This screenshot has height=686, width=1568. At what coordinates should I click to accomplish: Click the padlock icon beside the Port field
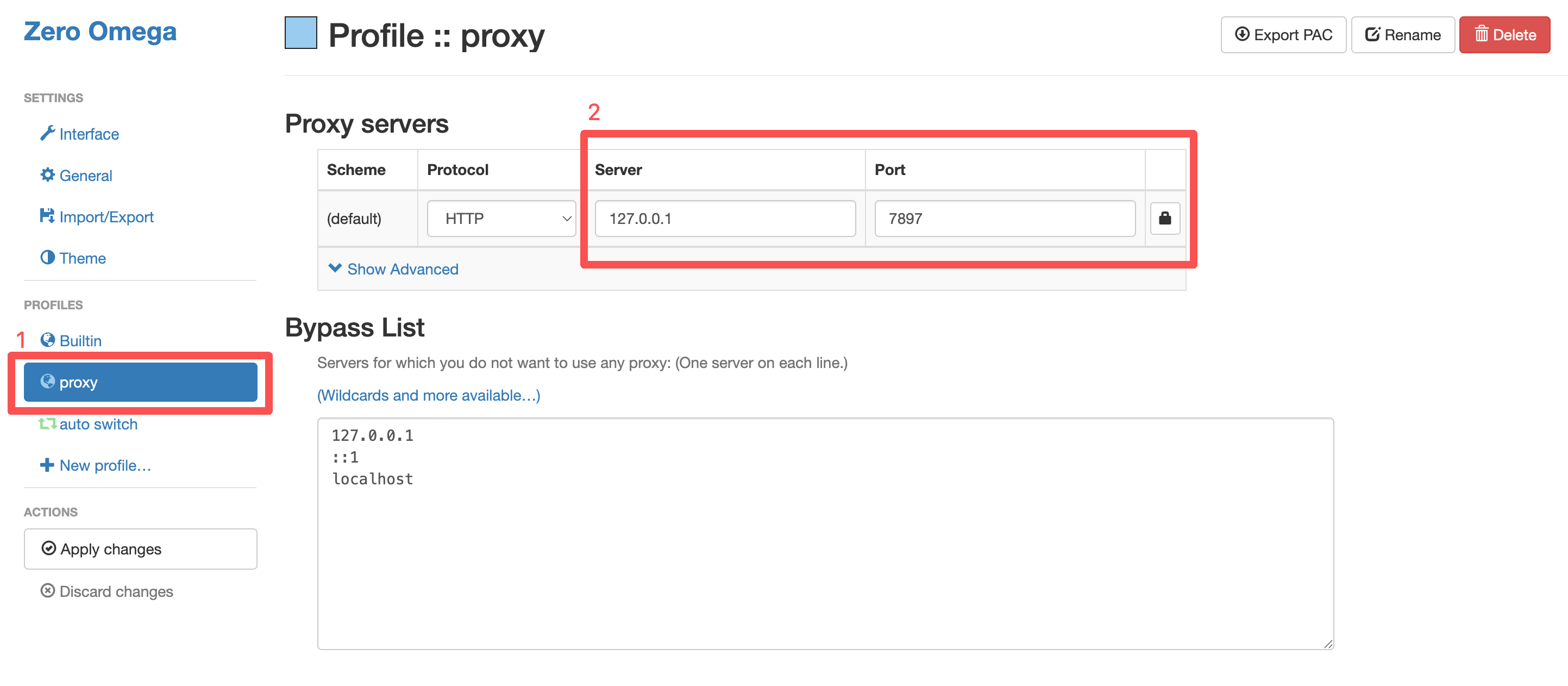1164,218
